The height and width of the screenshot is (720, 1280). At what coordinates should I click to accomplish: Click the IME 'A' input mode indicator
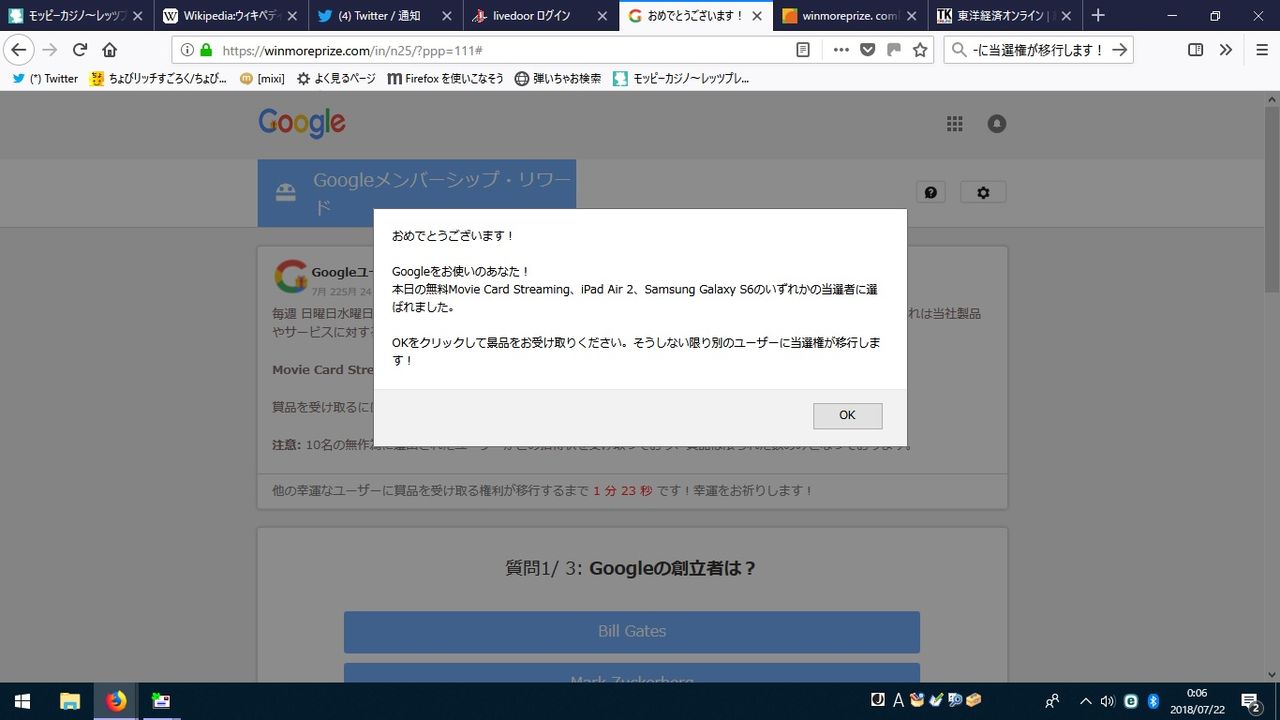point(897,700)
